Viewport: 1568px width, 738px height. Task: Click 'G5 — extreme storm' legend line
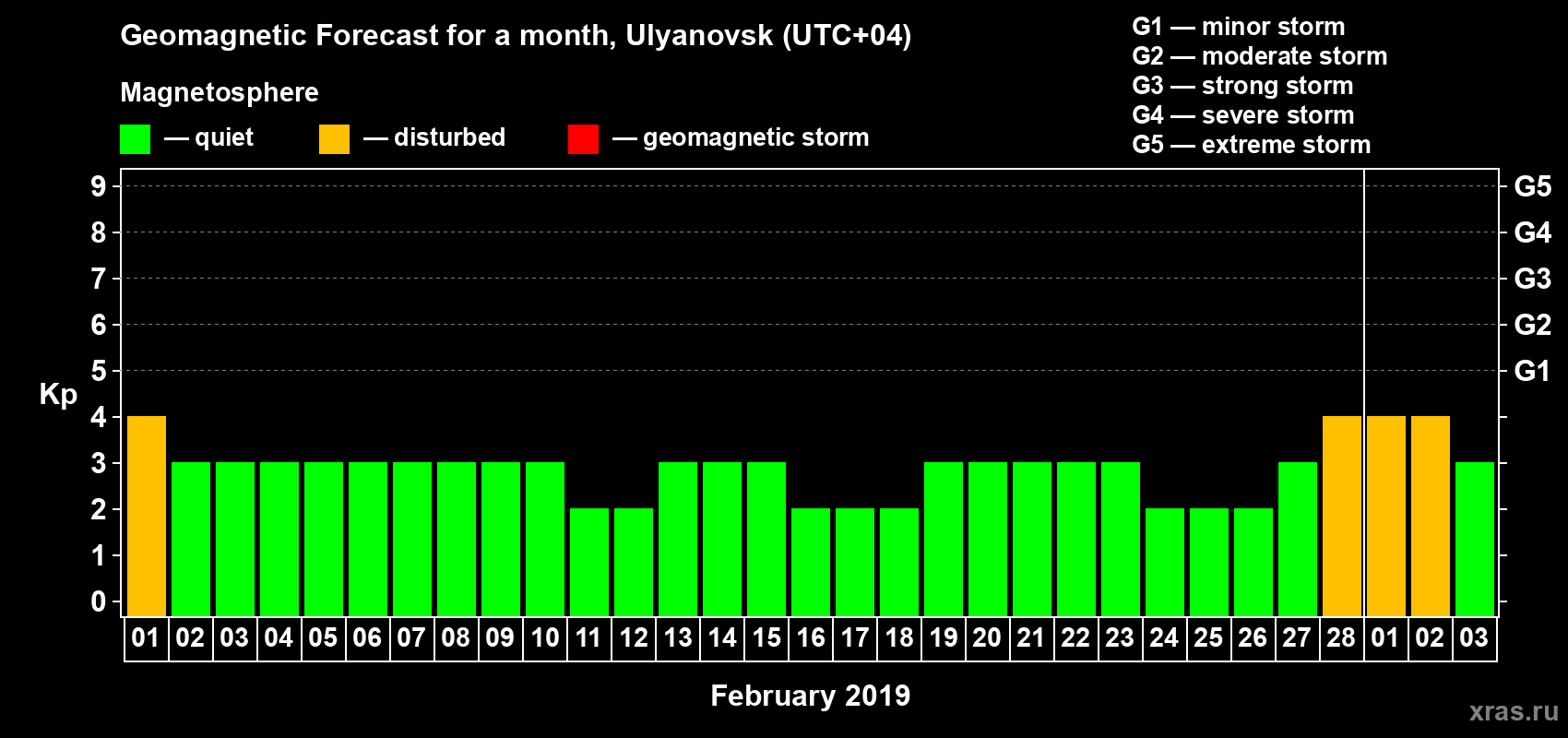pyautogui.click(x=1252, y=145)
